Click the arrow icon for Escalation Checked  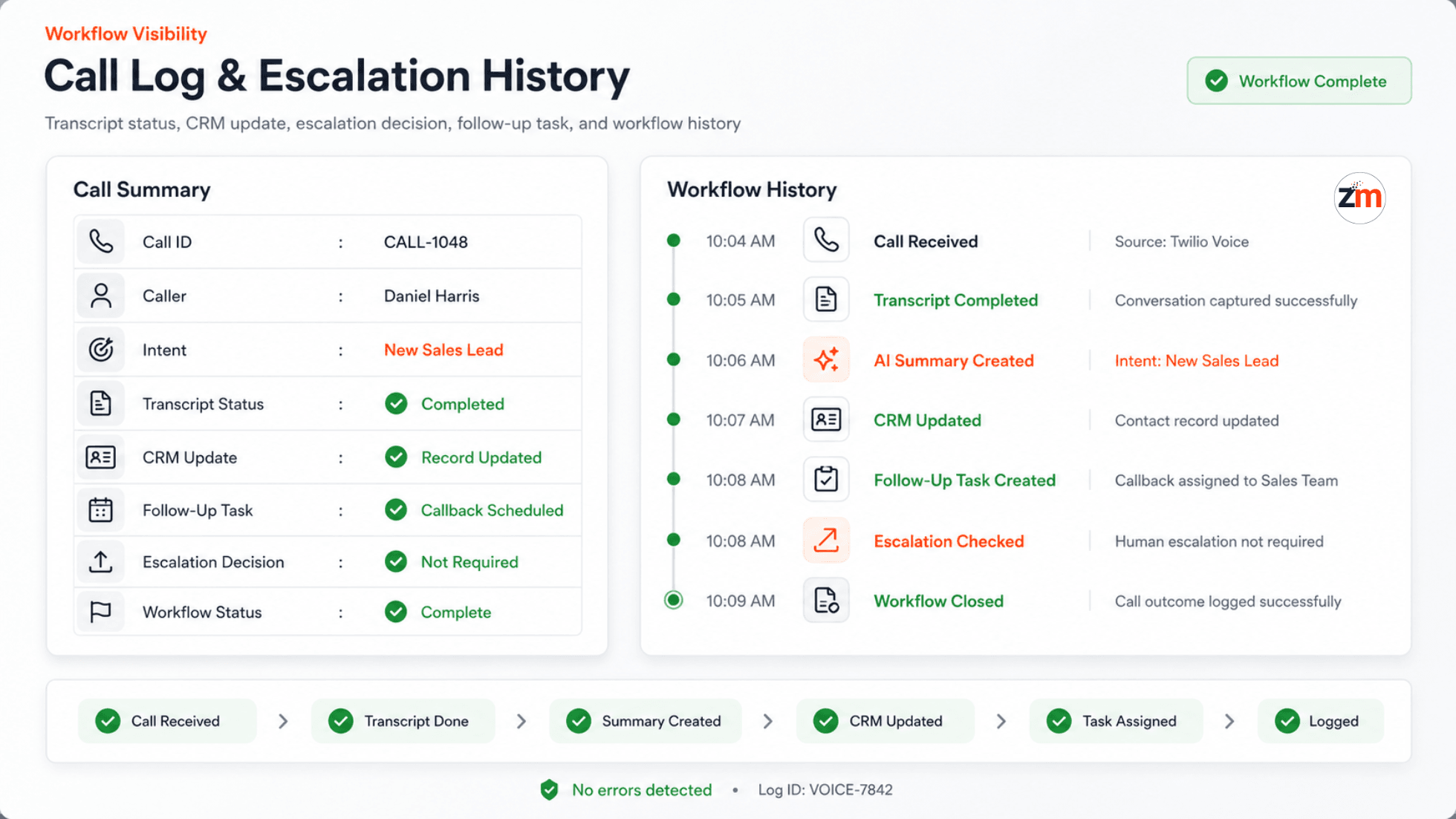pyautogui.click(x=826, y=540)
